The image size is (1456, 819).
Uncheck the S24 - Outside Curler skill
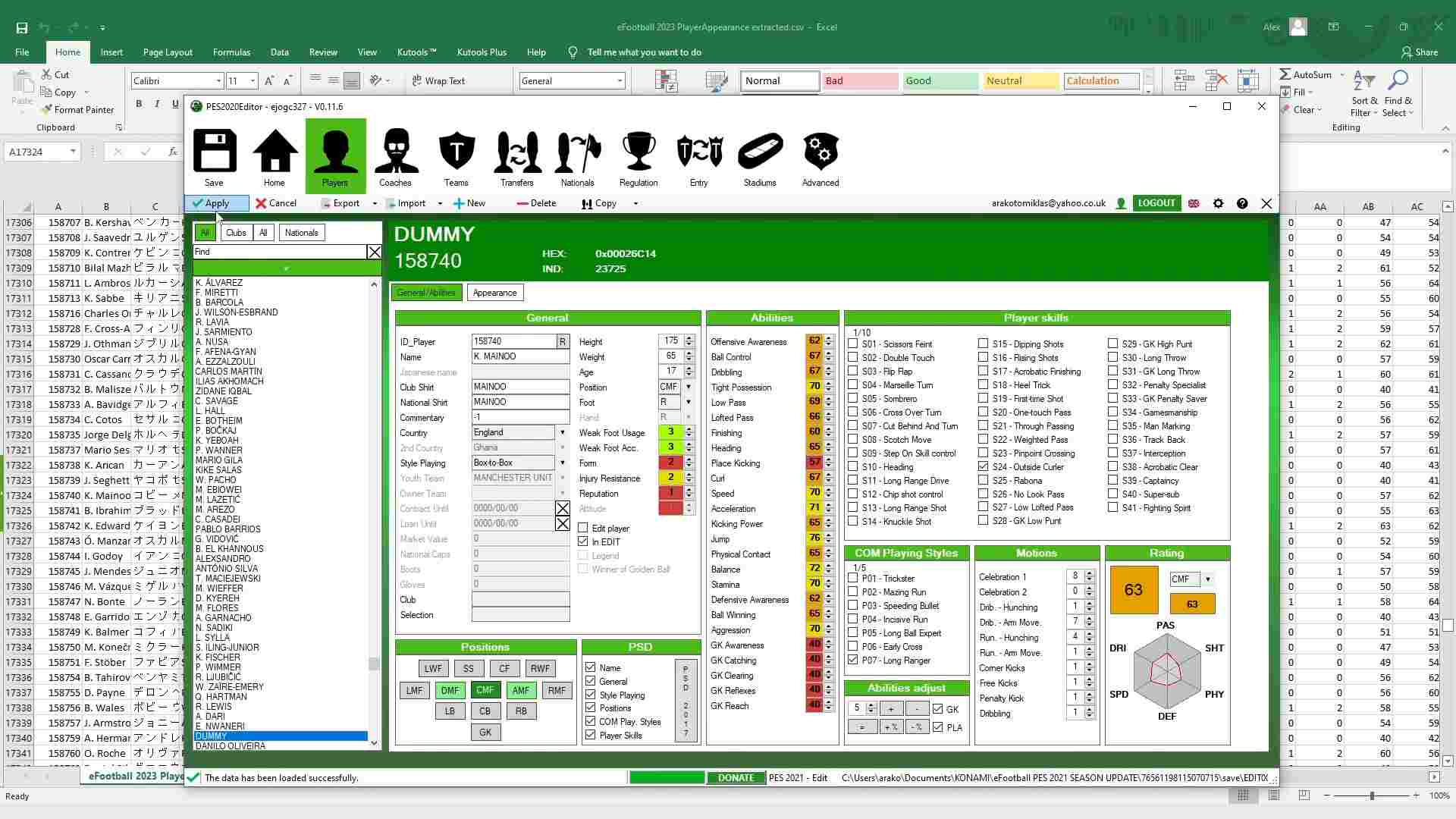[984, 466]
